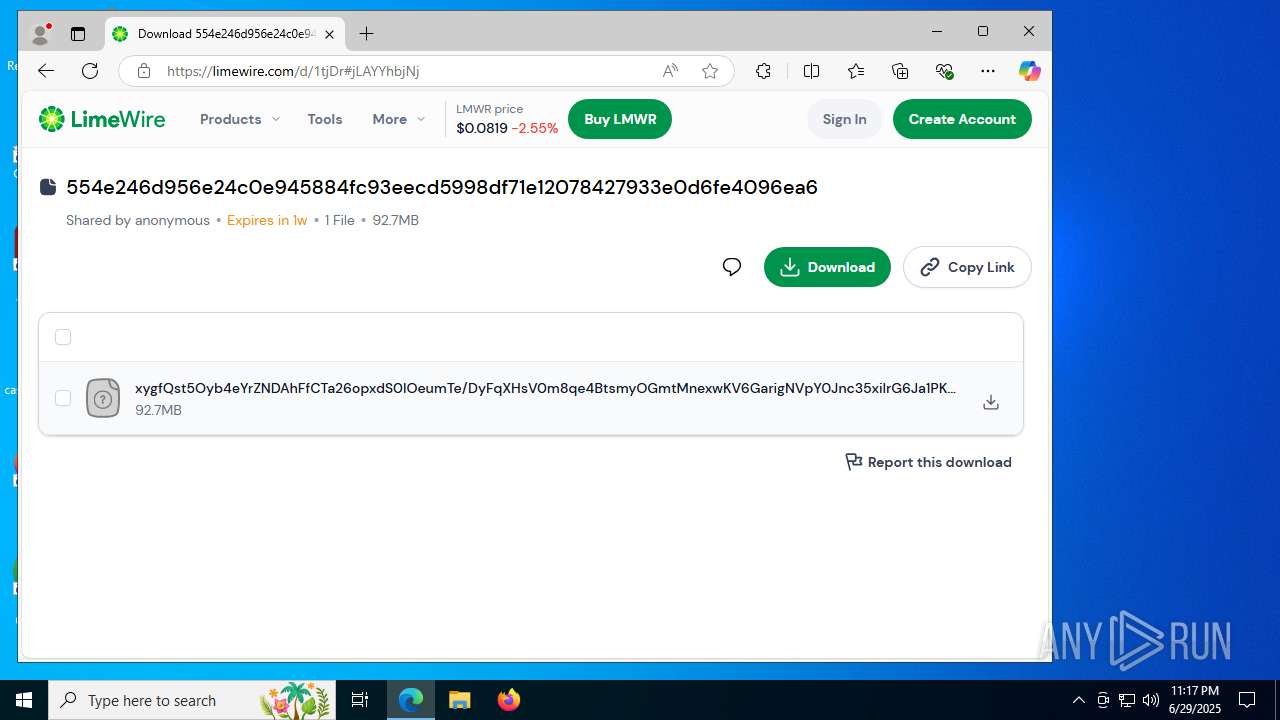The width and height of the screenshot is (1280, 720).
Task: Close the Download 554e246d browser tab
Action: [x=329, y=34]
